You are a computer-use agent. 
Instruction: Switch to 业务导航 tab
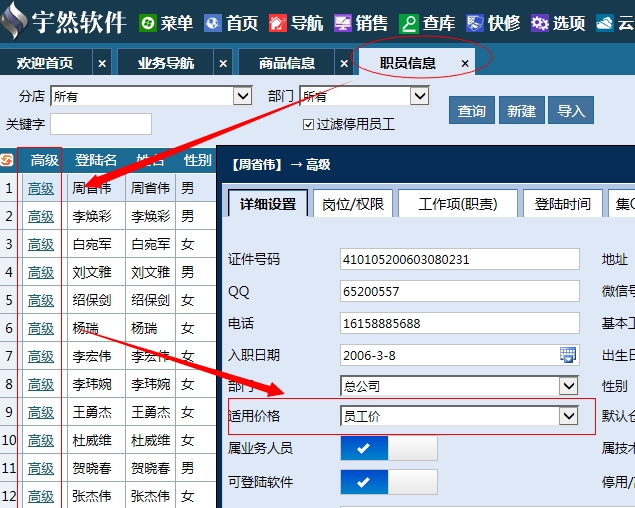[x=166, y=63]
